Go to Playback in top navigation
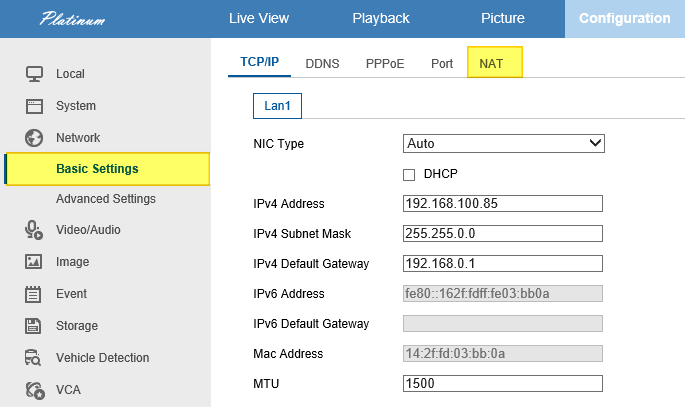 click(380, 18)
